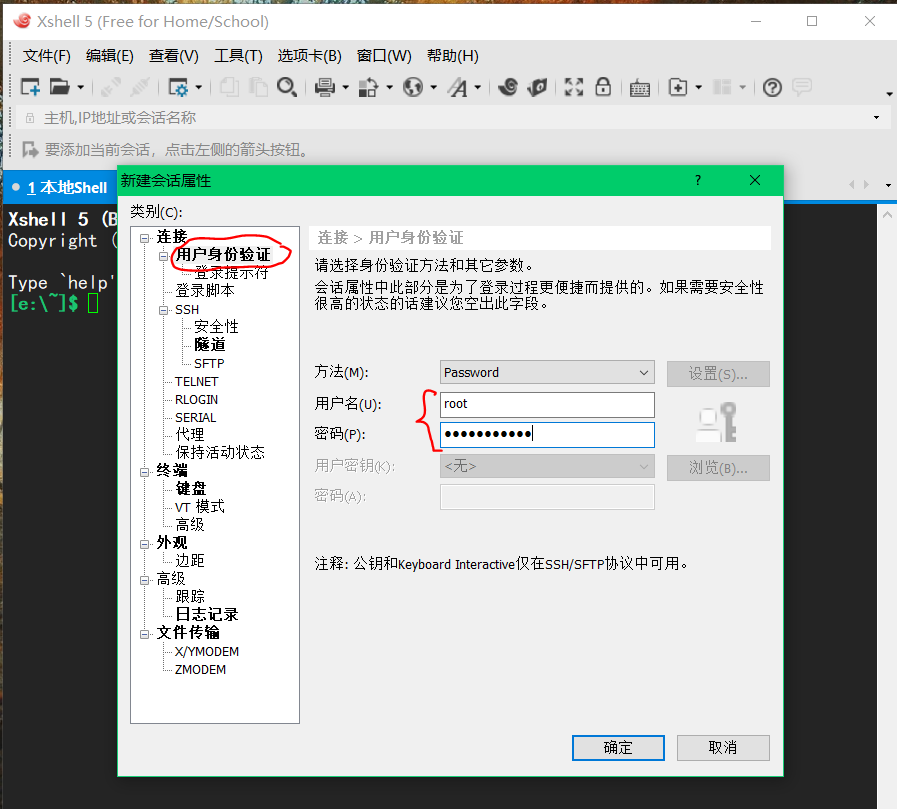Select ZMODEM in category tree

click(200, 669)
